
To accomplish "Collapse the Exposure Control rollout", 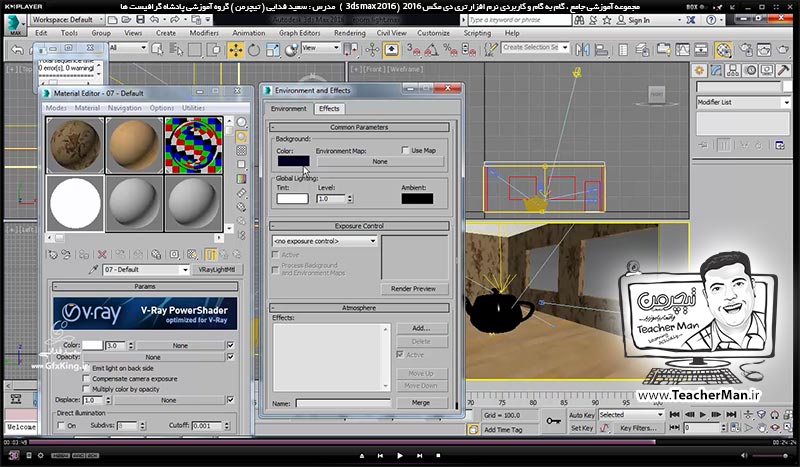I will tap(359, 226).
